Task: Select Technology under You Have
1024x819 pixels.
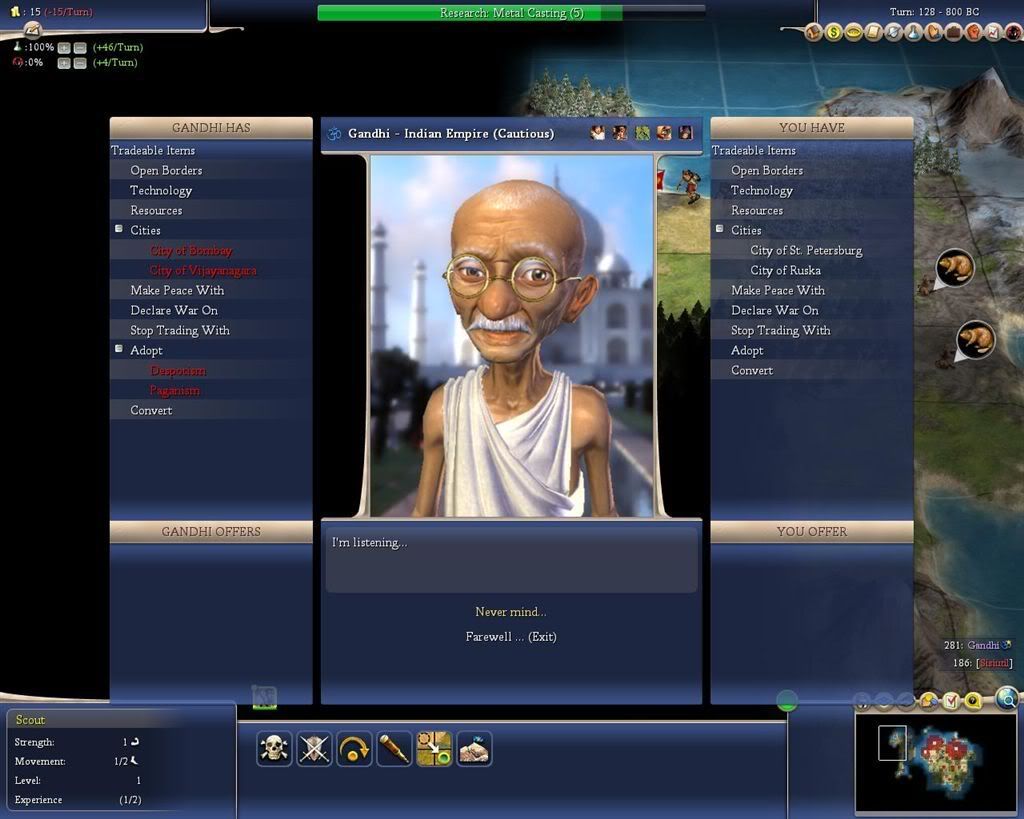Action: [x=761, y=191]
